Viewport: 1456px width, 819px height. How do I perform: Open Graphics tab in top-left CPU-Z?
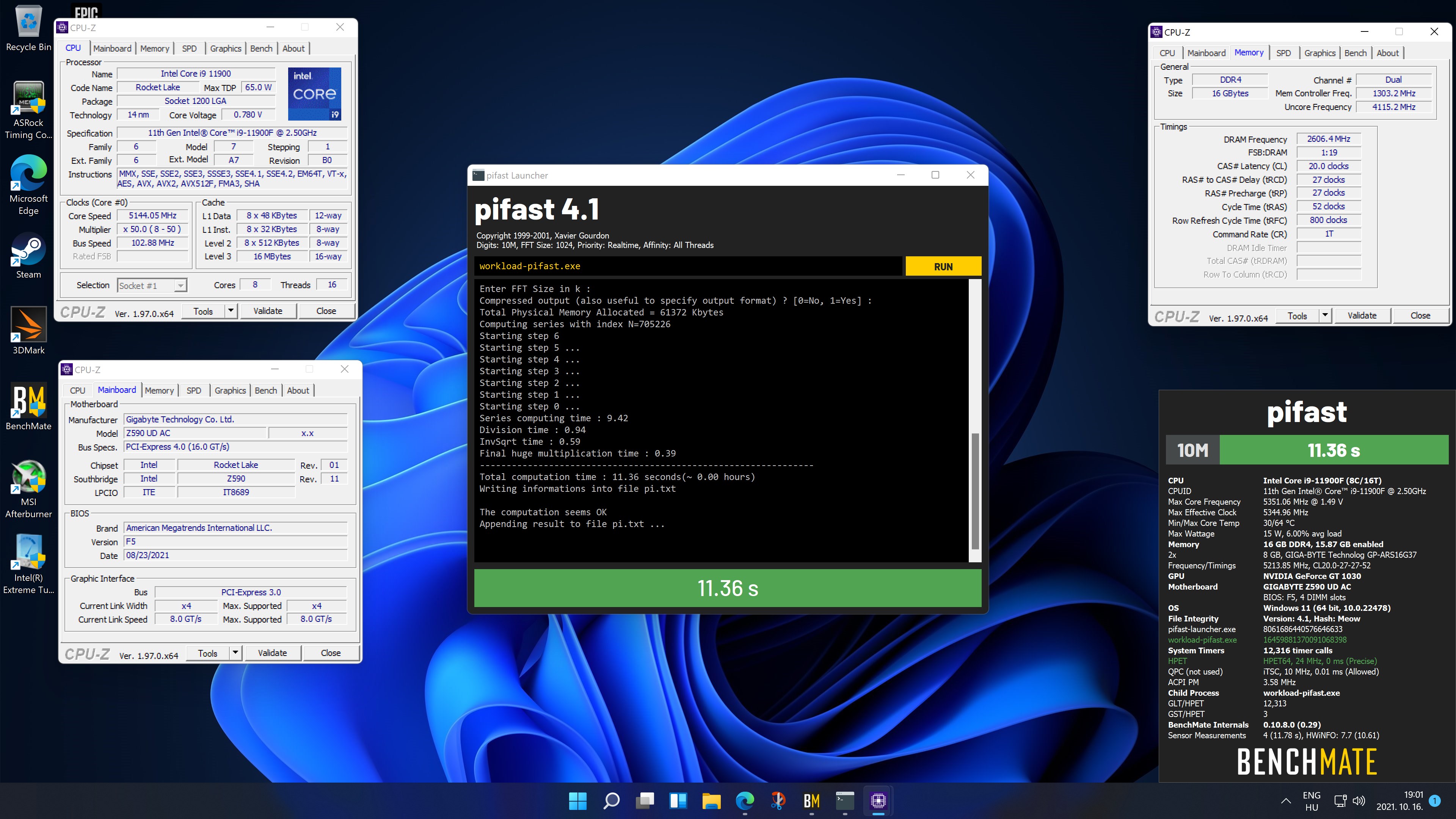[226, 49]
